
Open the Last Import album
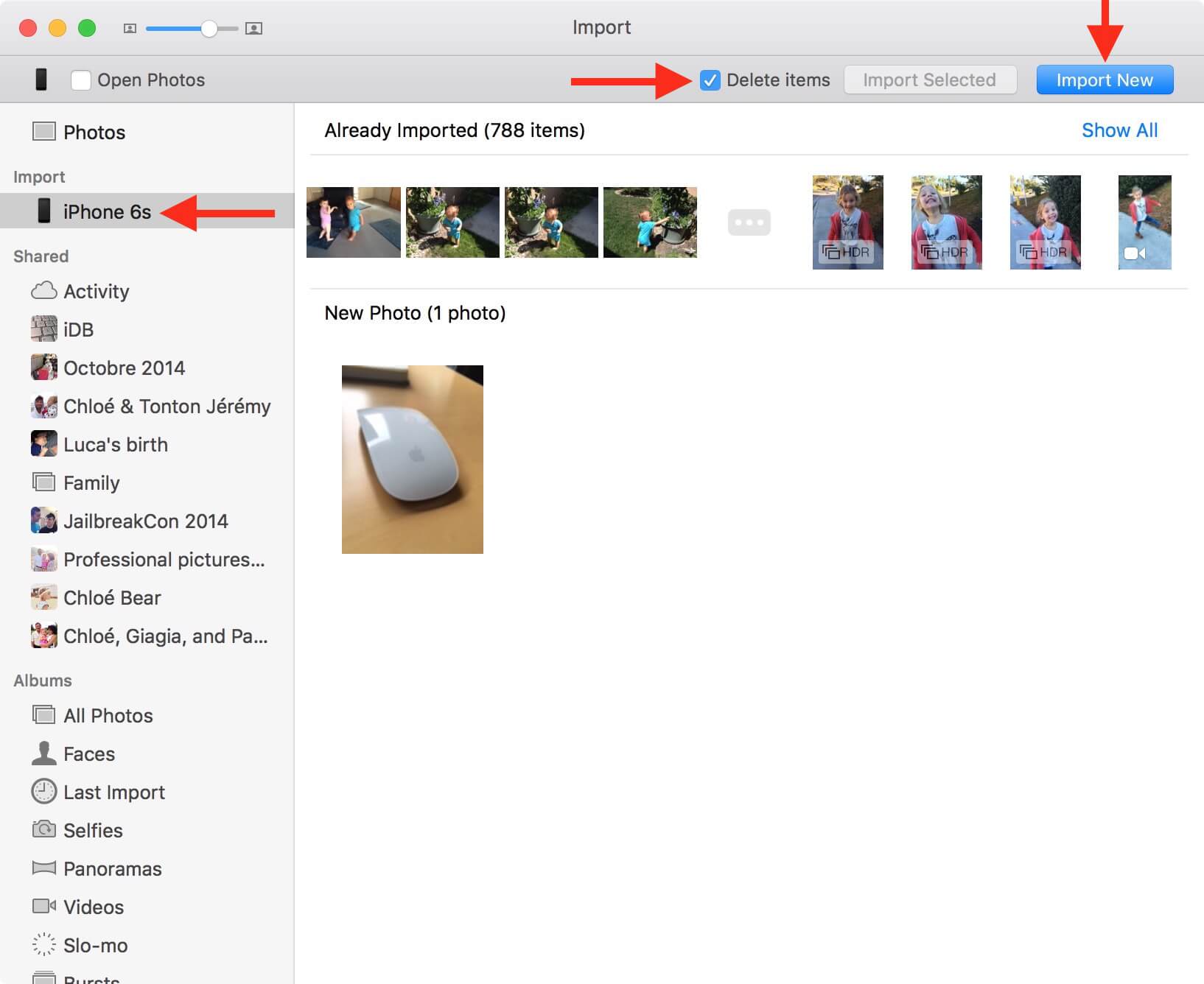click(147, 792)
